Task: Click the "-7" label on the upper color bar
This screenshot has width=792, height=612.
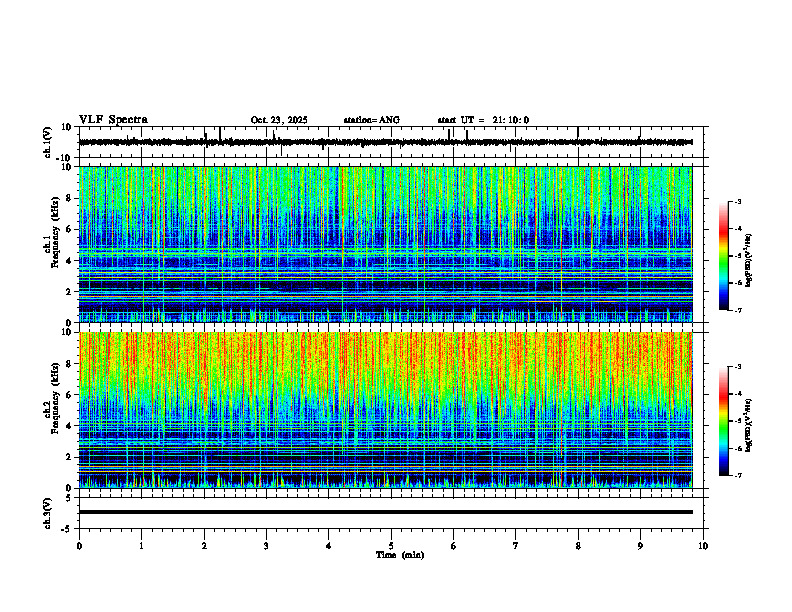Action: pos(738,310)
